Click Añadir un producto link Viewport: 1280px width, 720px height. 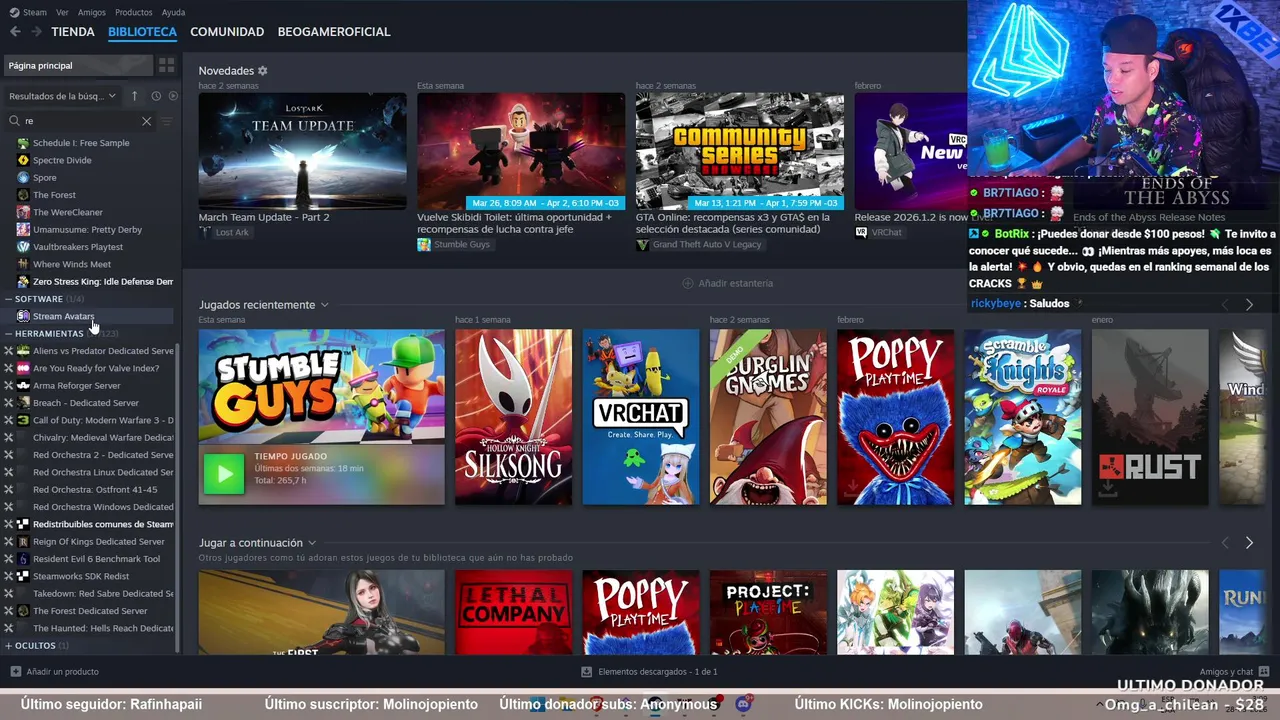pyautogui.click(x=54, y=672)
